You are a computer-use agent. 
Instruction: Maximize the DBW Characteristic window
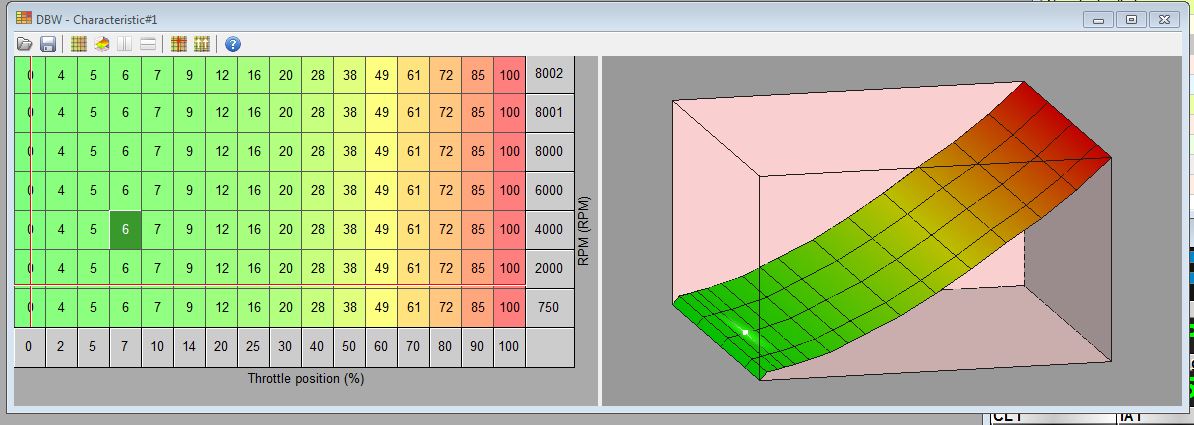1131,19
